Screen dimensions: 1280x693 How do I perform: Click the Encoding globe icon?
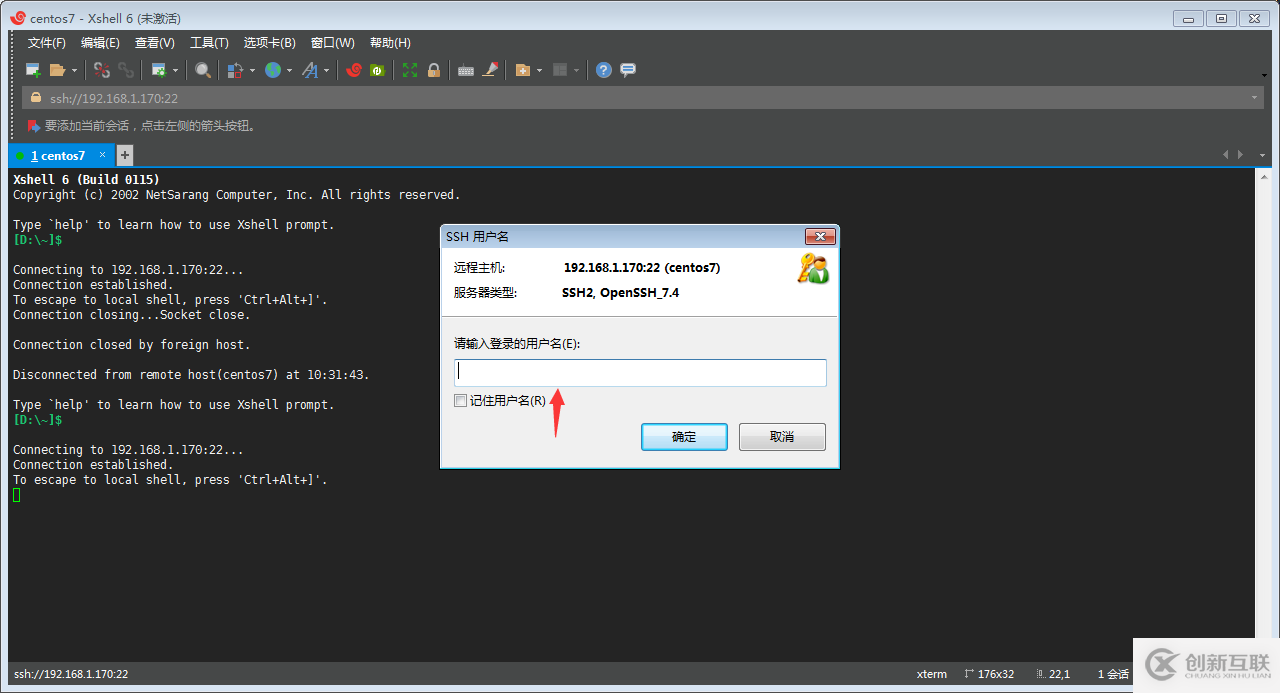[273, 70]
